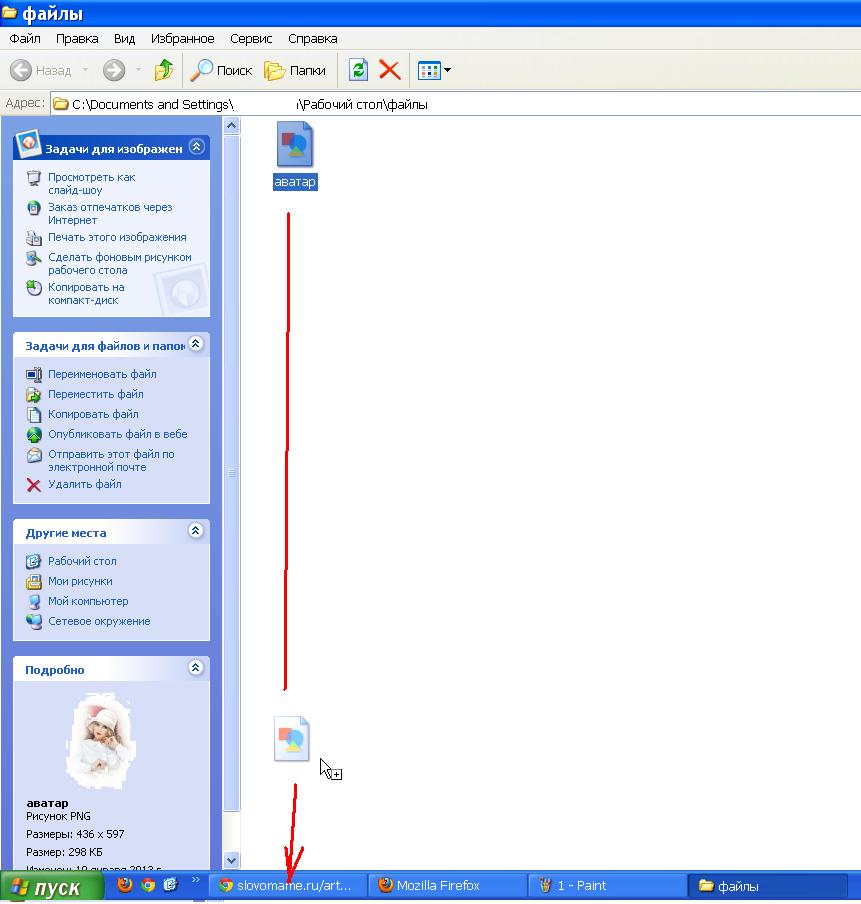This screenshot has height=904, width=861.
Task: Open Рабочий стол in Другие места
Action: (82, 561)
